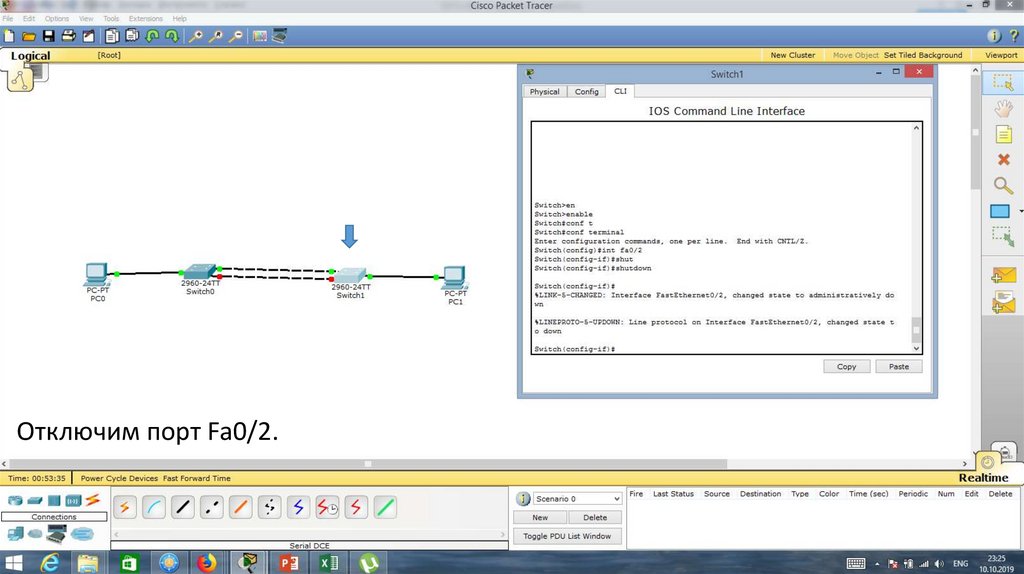The height and width of the screenshot is (574, 1024).
Task: Expand the drawing tool dropdown arrow
Action: [1021, 212]
